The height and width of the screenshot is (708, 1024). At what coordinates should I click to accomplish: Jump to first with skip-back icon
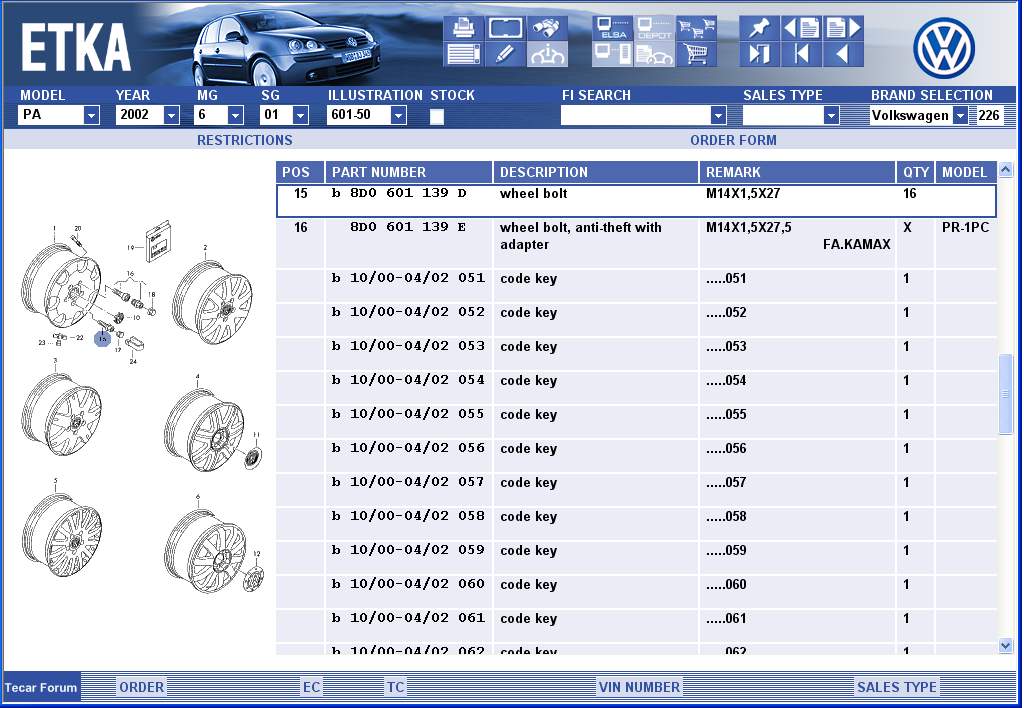(x=801, y=54)
